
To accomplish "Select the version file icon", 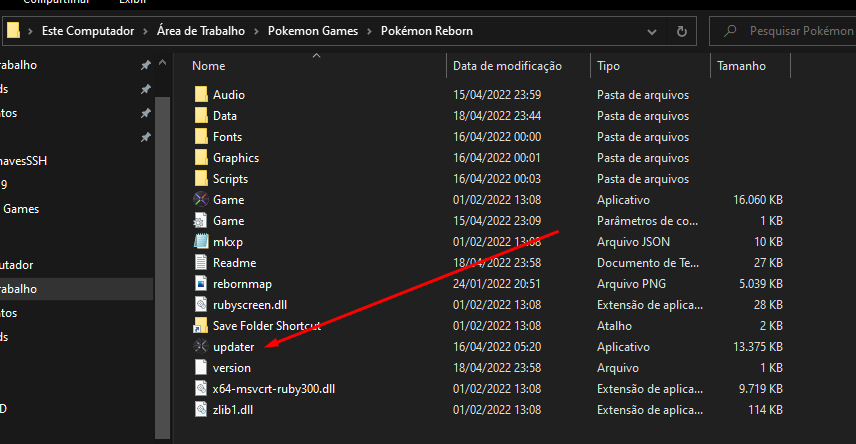I will (x=201, y=368).
